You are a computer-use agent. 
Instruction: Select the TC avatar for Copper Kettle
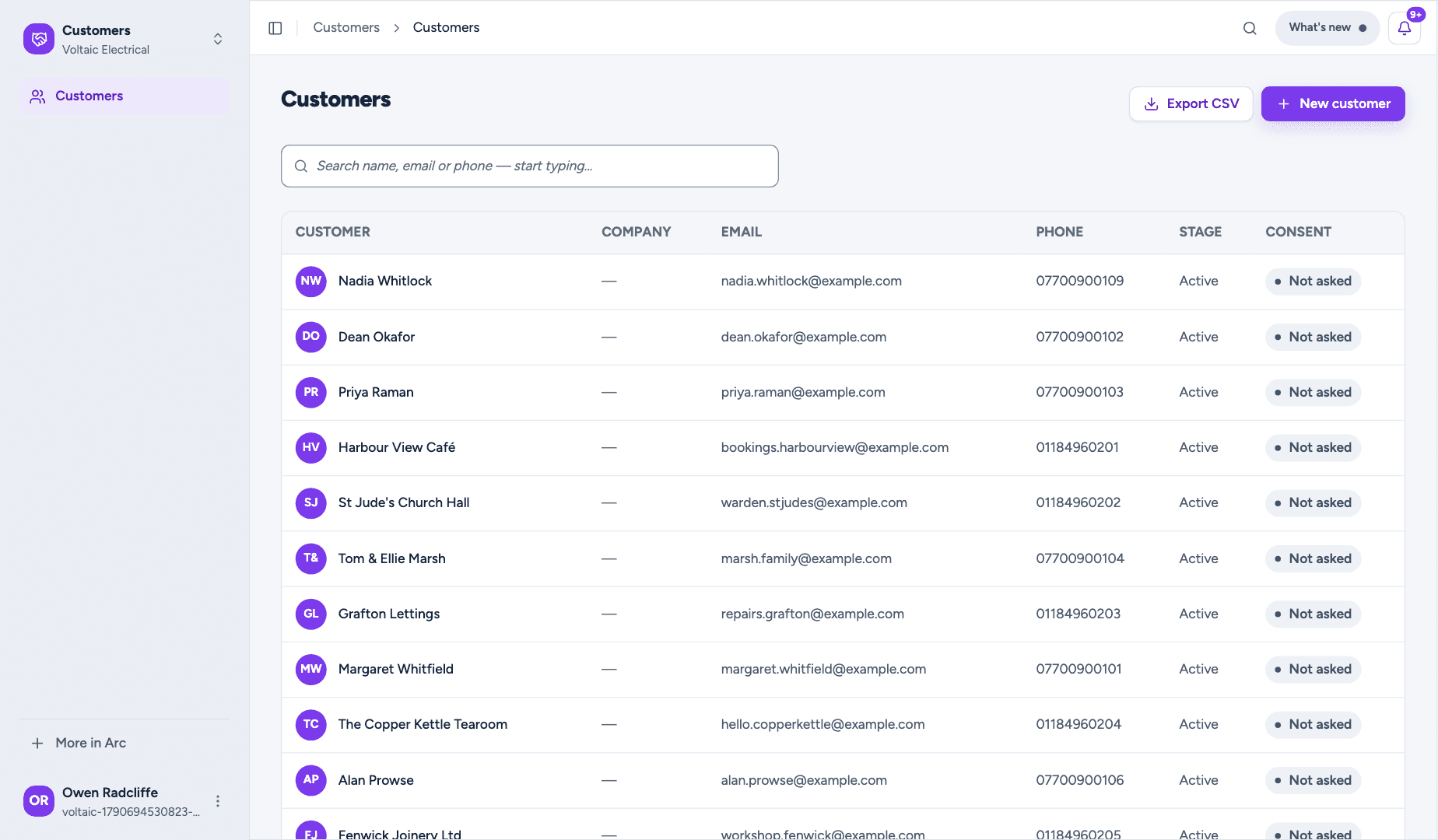[x=311, y=724]
